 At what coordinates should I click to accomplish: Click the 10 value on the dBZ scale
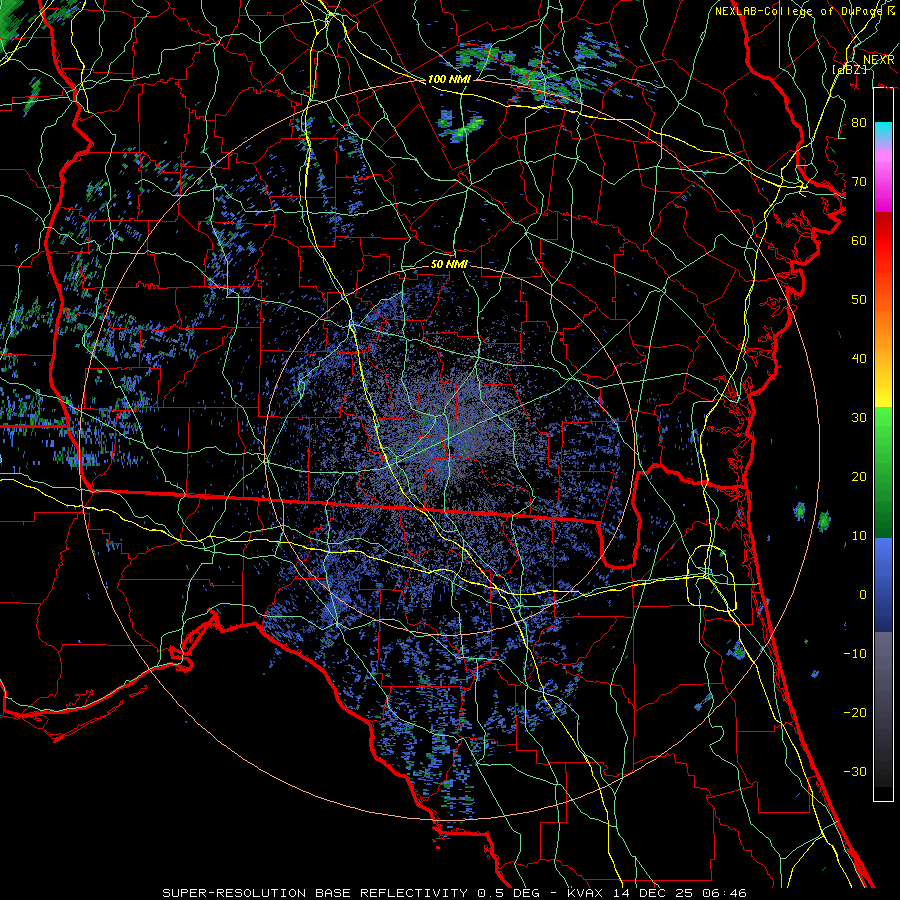859,536
